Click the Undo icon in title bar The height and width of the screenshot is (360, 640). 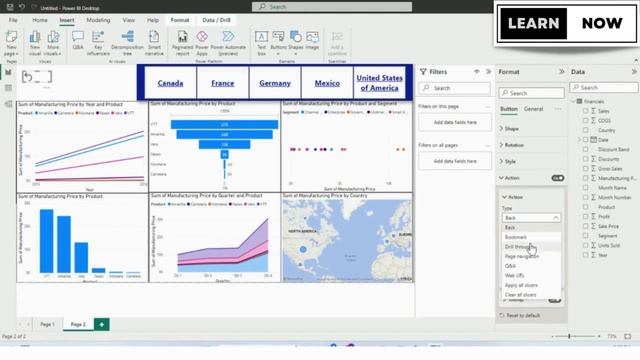22,7
